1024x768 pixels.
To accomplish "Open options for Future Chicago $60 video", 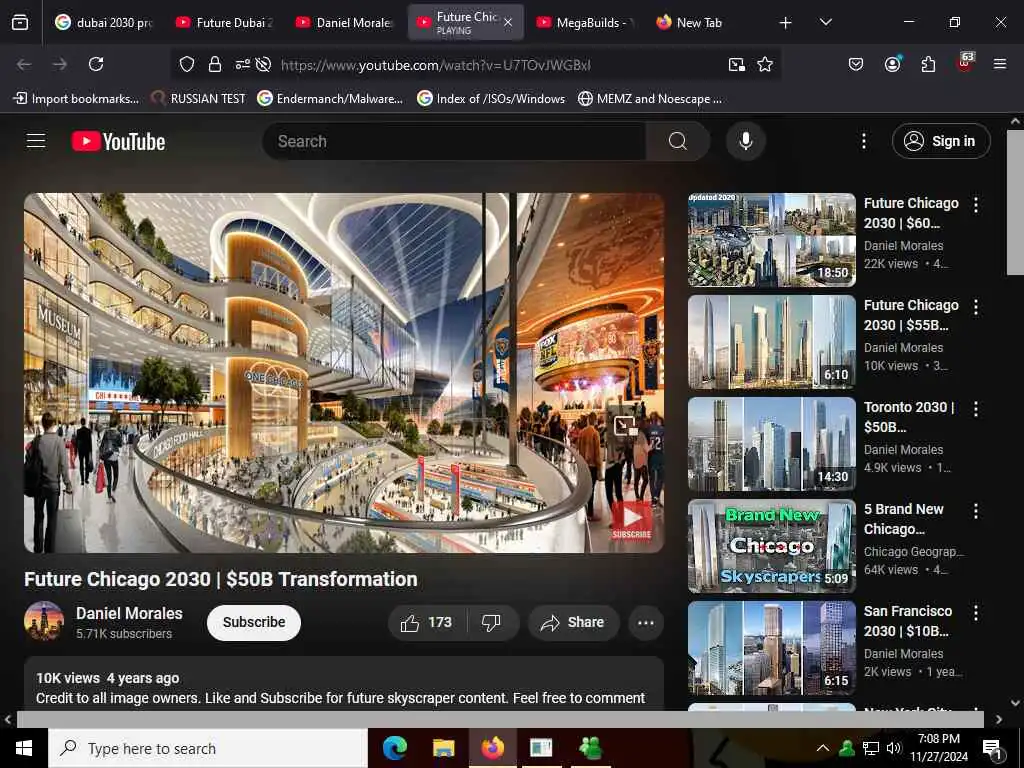I will [976, 205].
